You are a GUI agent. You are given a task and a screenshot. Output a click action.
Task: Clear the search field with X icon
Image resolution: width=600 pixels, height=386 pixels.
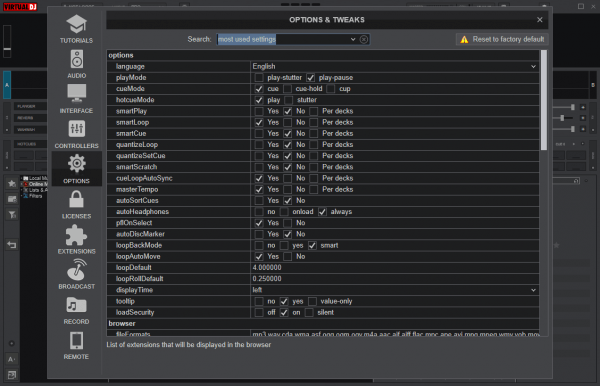tap(364, 39)
